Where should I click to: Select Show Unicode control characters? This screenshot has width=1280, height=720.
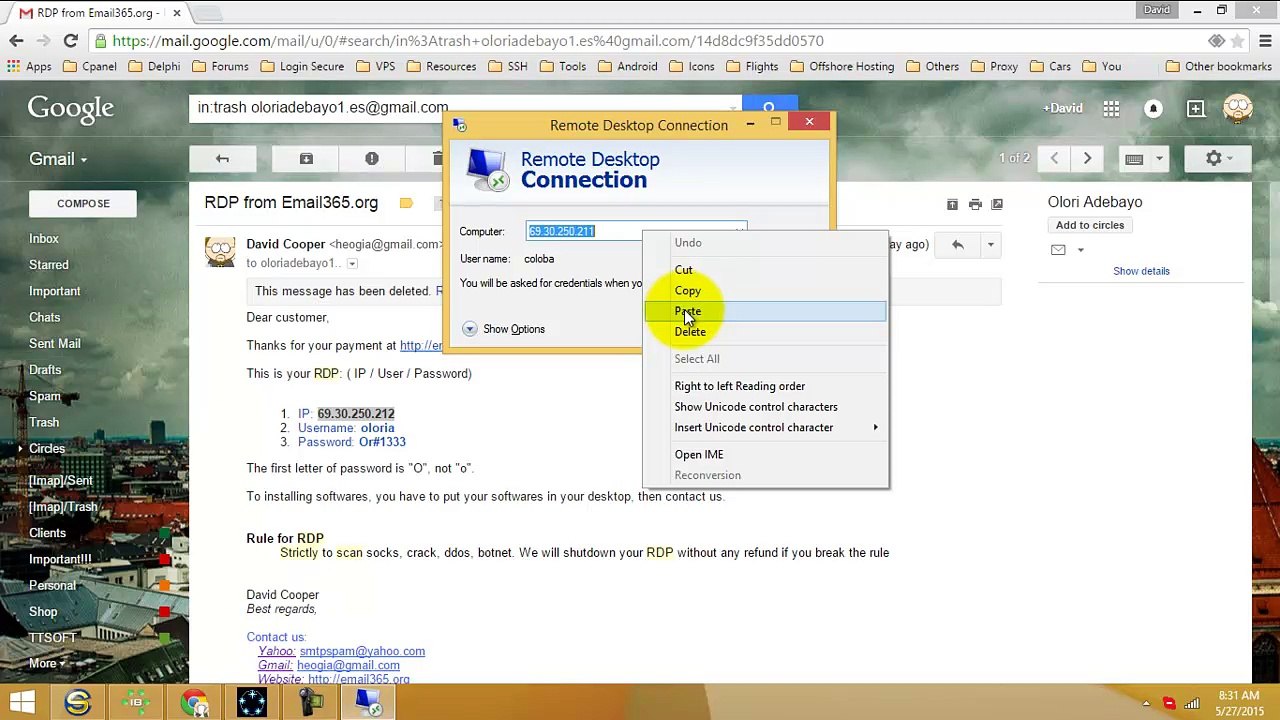pyautogui.click(x=765, y=407)
